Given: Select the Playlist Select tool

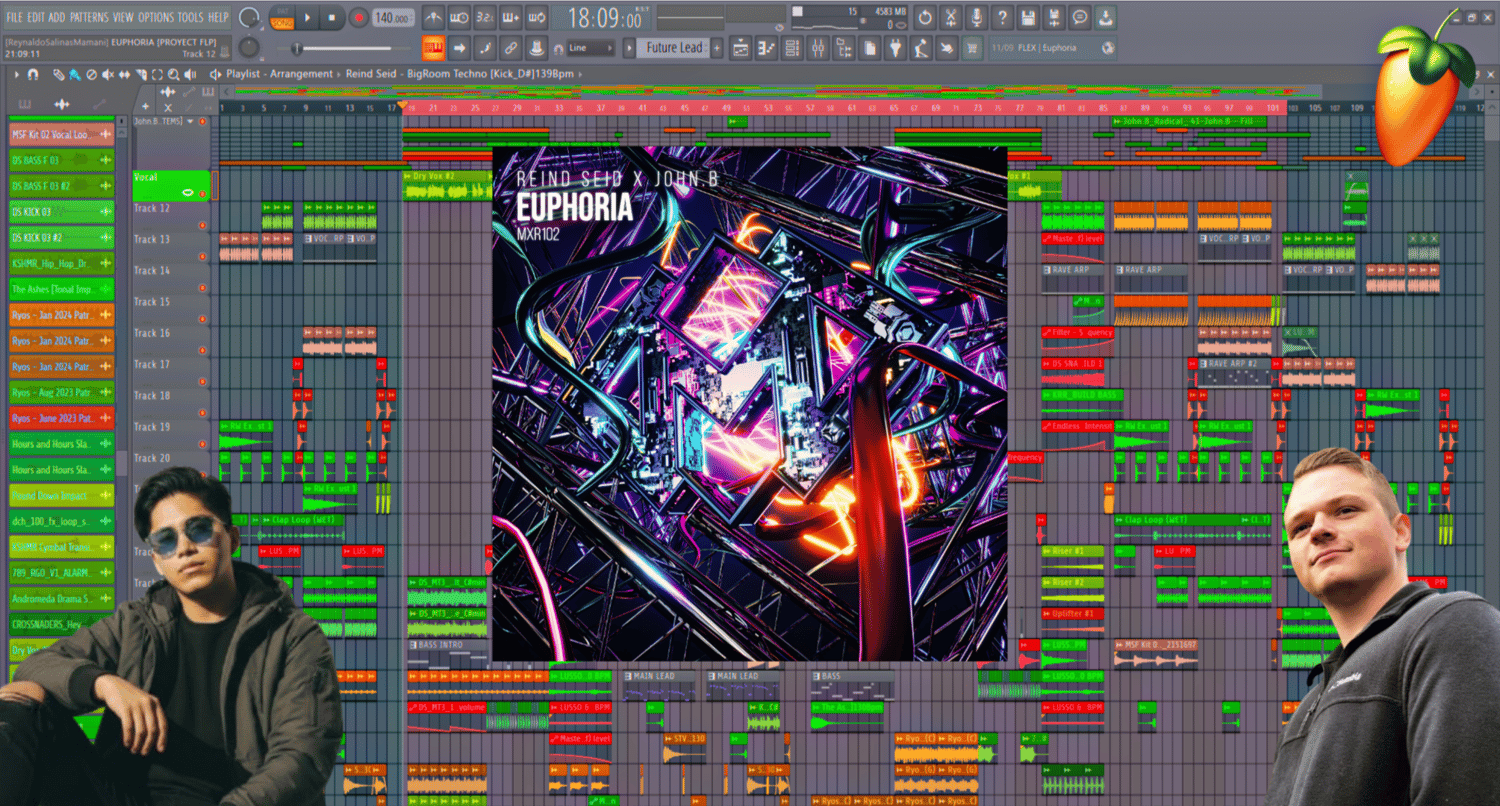Looking at the screenshot, I should click(157, 74).
